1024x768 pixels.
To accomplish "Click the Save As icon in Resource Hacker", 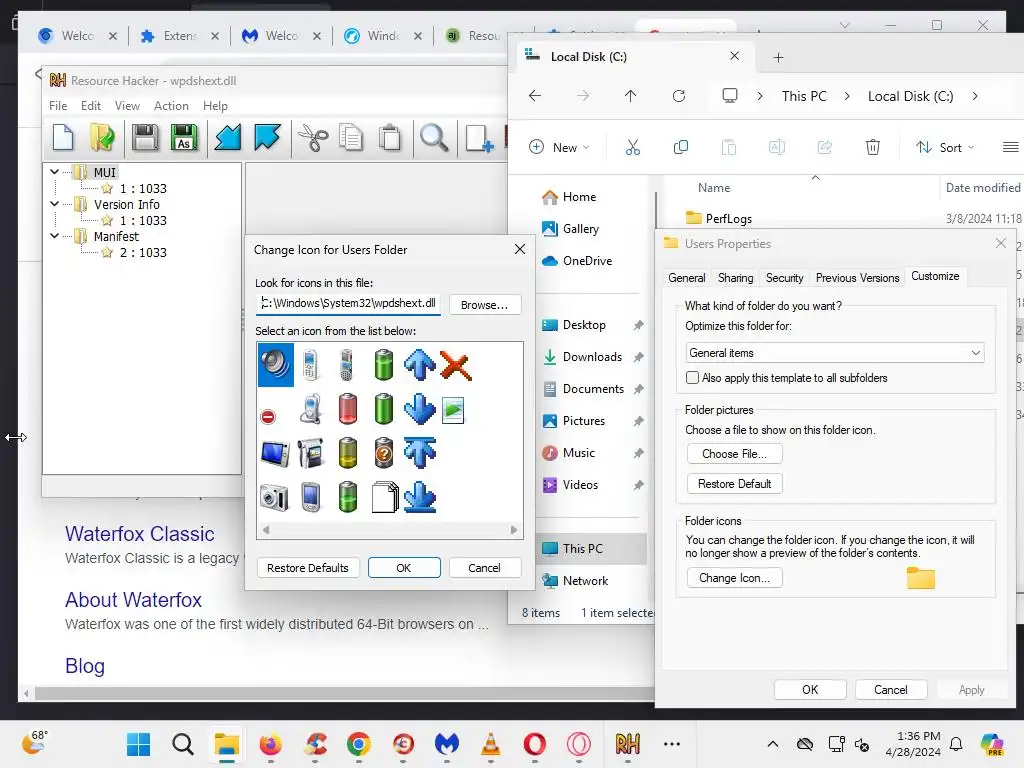I will point(184,138).
